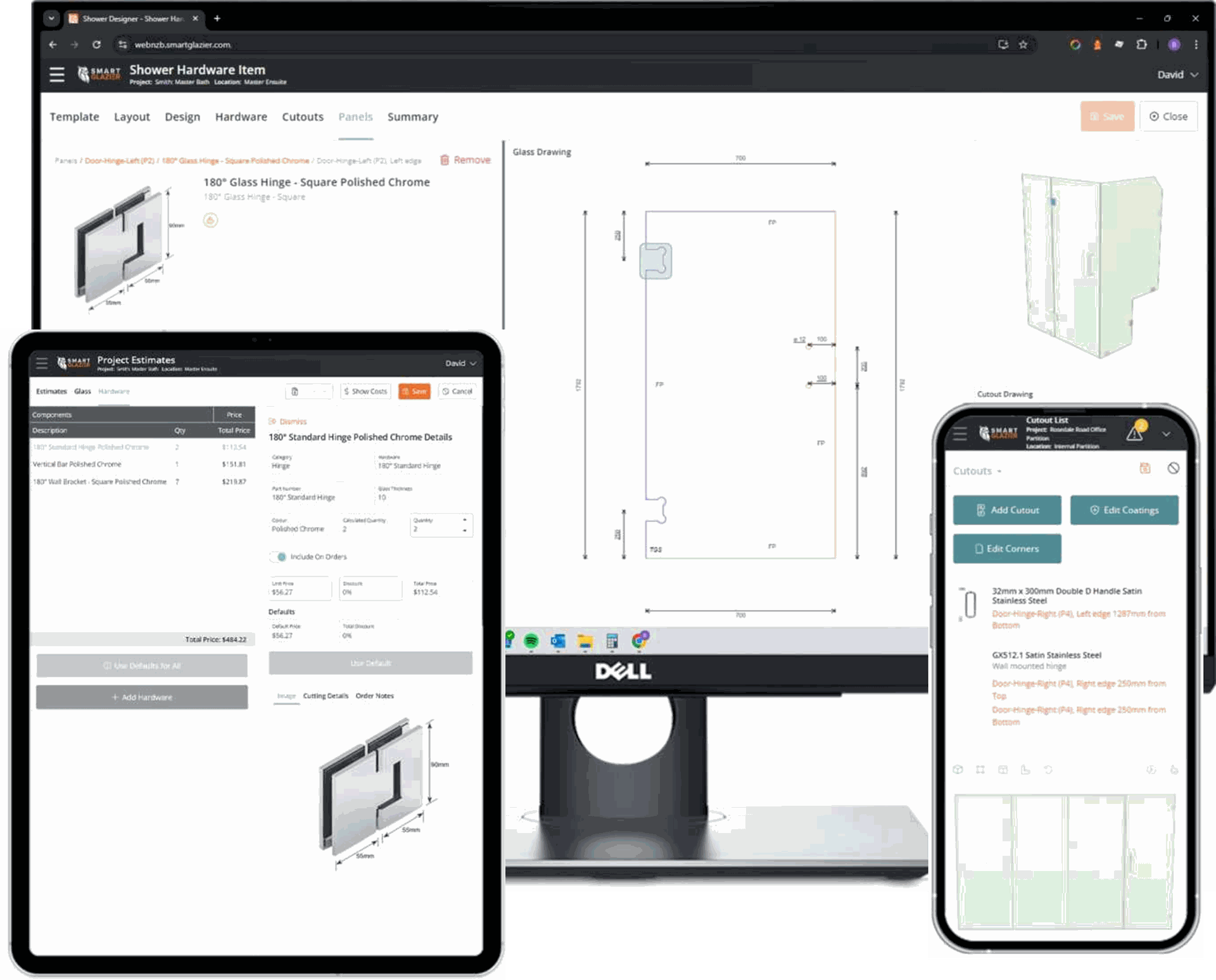Click the Add Cutout button
Image resolution: width=1216 pixels, height=980 pixels.
point(1007,510)
